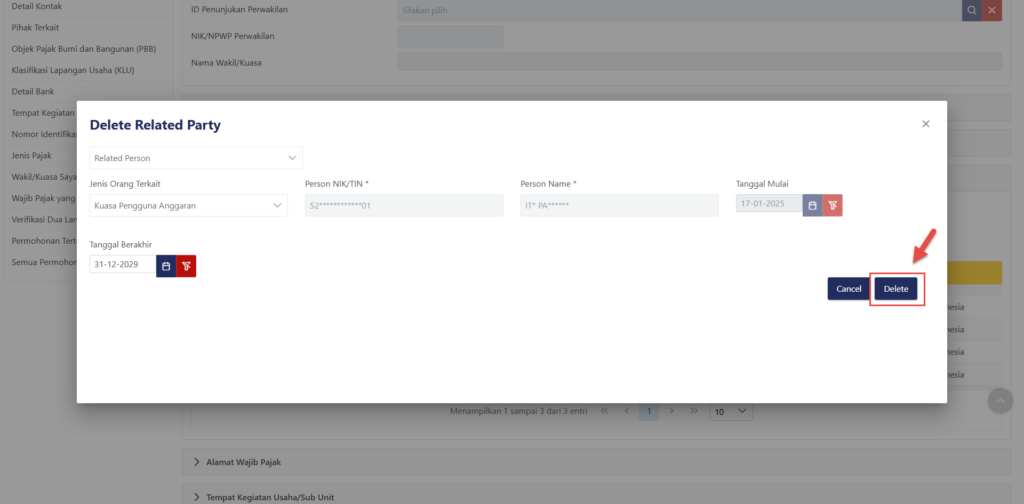1024x504 pixels.
Task: Clear the Tanggal Berakhir date filter
Action: point(186,265)
